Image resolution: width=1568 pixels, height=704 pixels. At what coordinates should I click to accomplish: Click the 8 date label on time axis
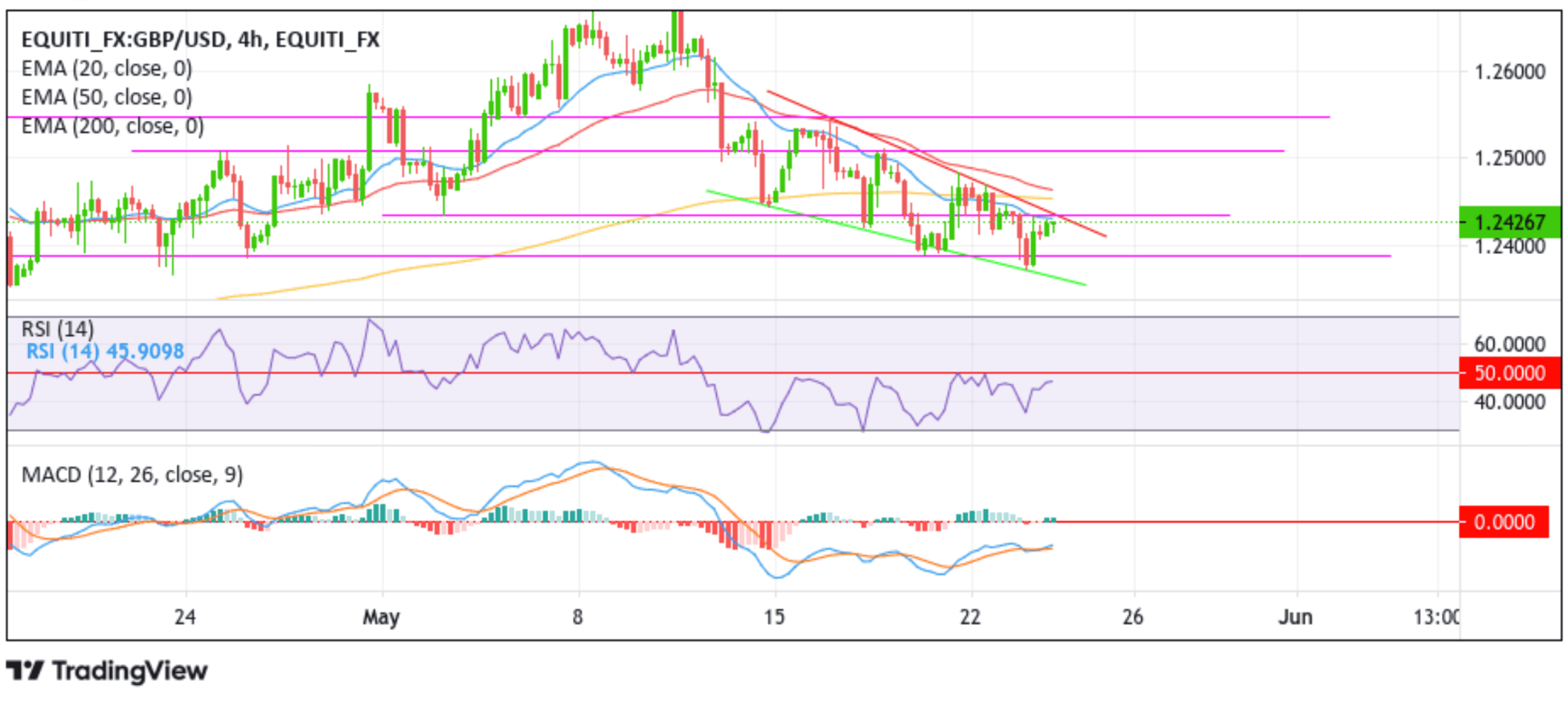coord(577,617)
